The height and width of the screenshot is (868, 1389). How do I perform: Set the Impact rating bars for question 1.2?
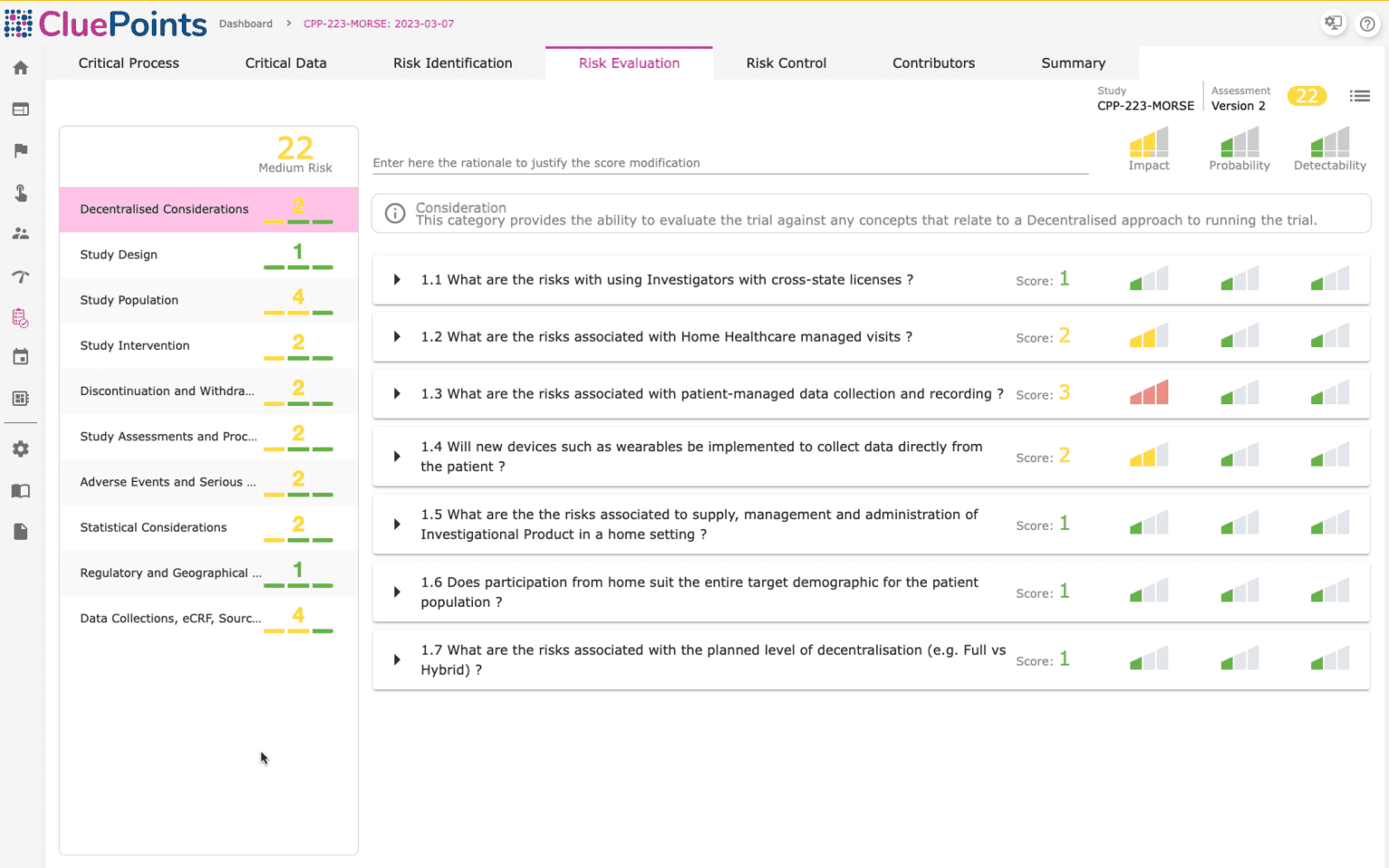click(1148, 335)
